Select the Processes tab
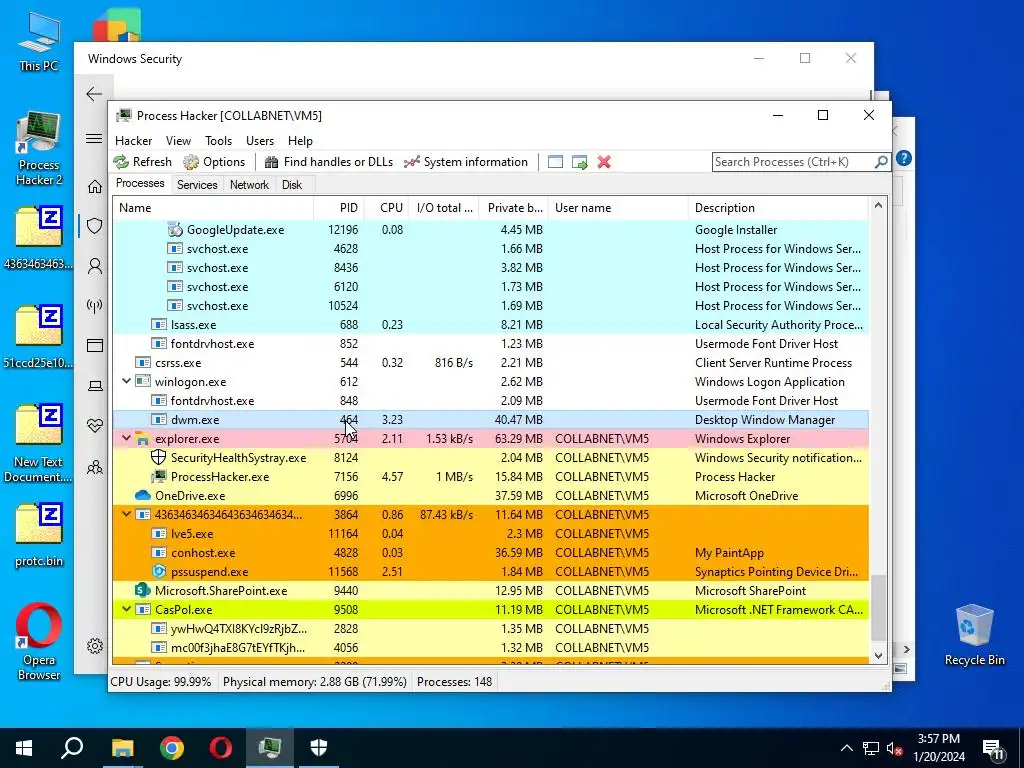 [140, 184]
